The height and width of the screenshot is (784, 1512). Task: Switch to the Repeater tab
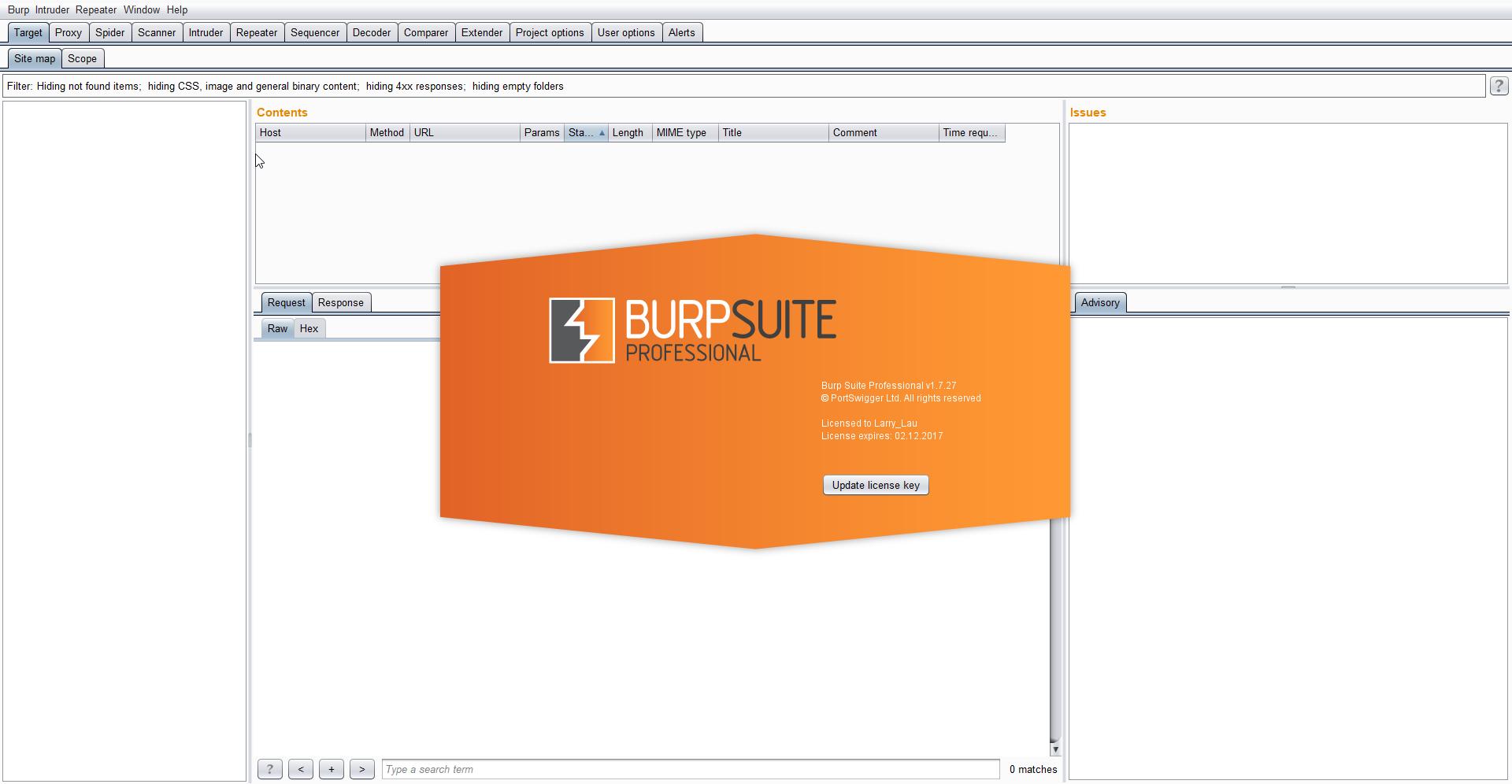[x=257, y=33]
